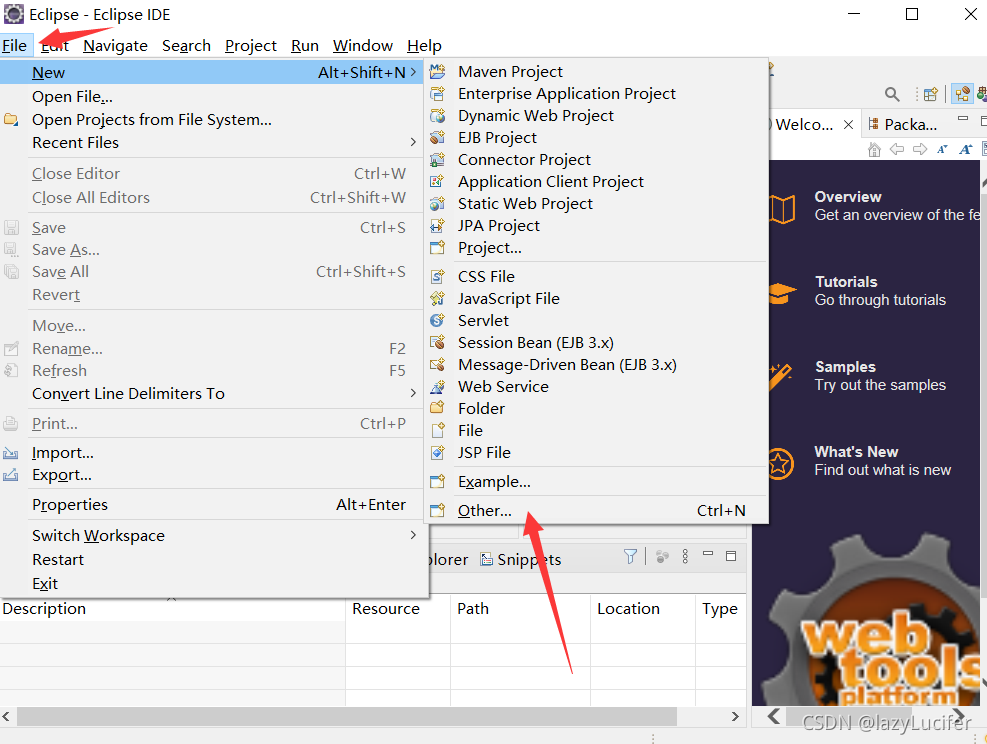Open the Project menu
Screen dimensions: 987x744
251,46
